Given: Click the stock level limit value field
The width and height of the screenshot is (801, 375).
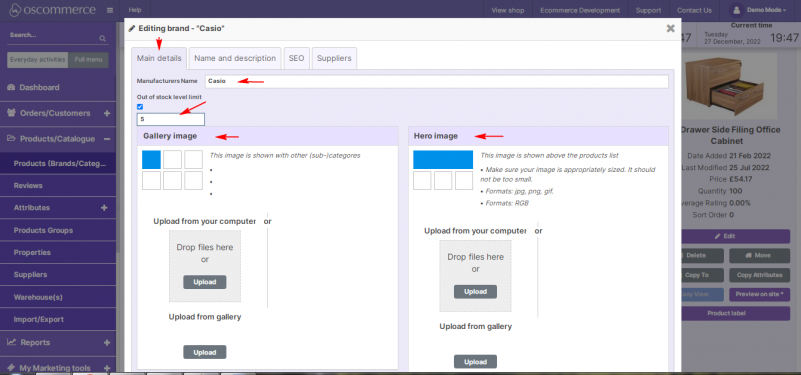Looking at the screenshot, I should pos(171,120).
